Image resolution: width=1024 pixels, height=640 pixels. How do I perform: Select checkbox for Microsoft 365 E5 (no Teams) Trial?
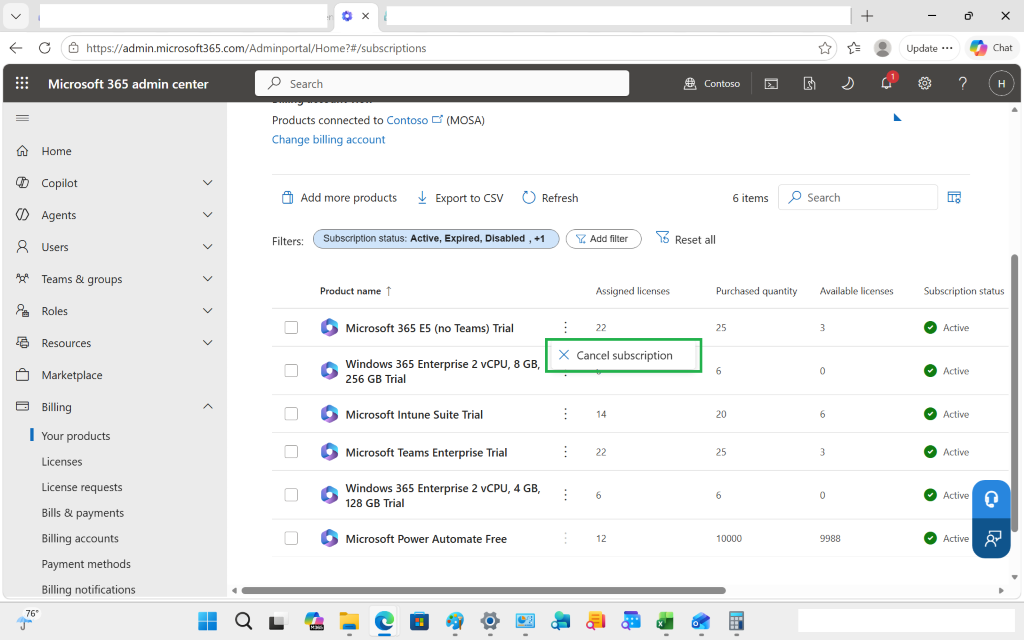291,328
